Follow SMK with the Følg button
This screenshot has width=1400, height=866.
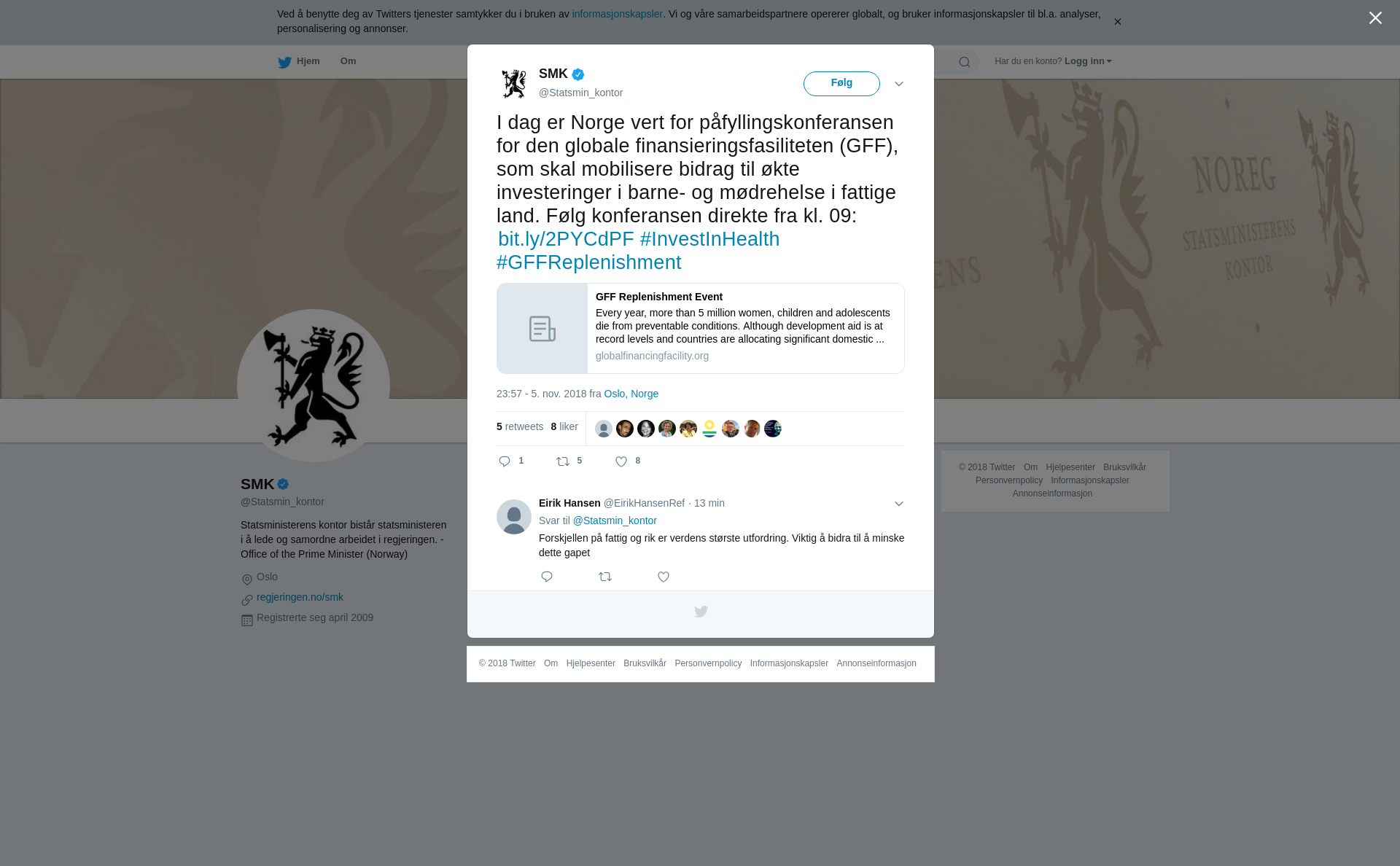(841, 84)
